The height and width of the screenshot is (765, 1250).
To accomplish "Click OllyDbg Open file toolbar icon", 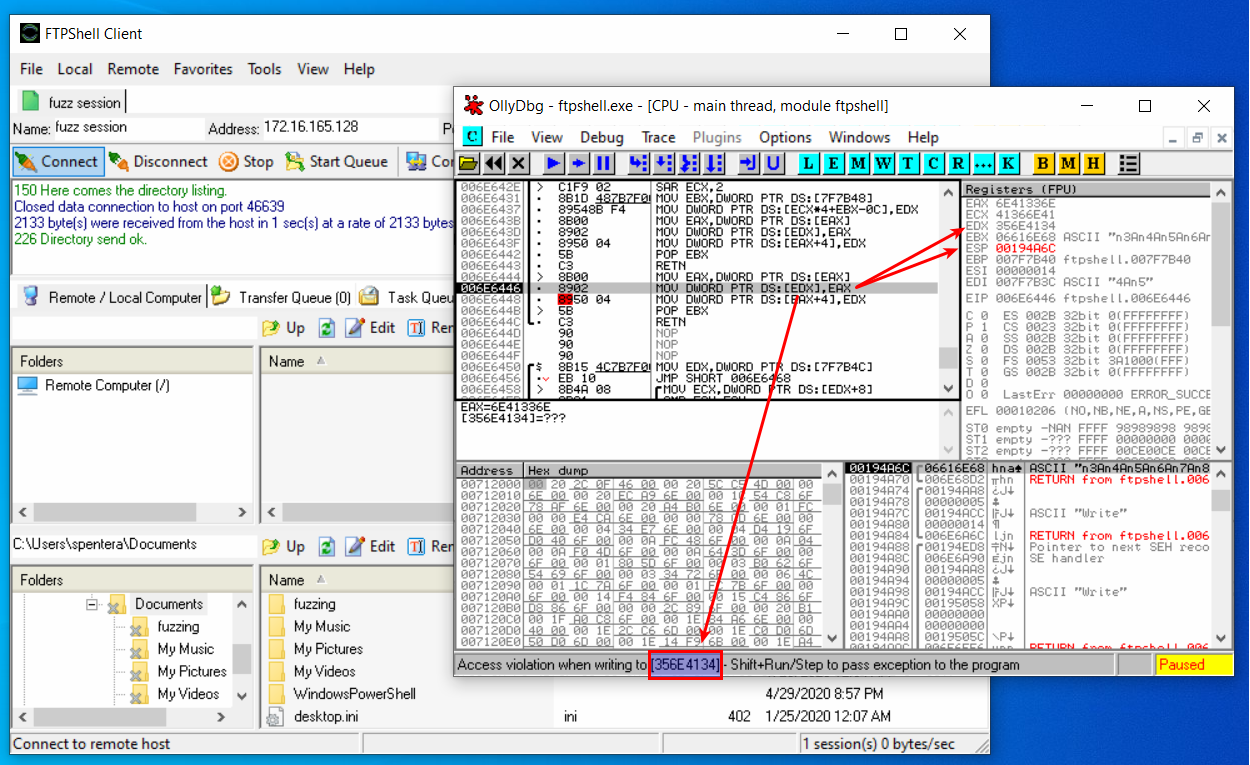I will pyautogui.click(x=468, y=163).
